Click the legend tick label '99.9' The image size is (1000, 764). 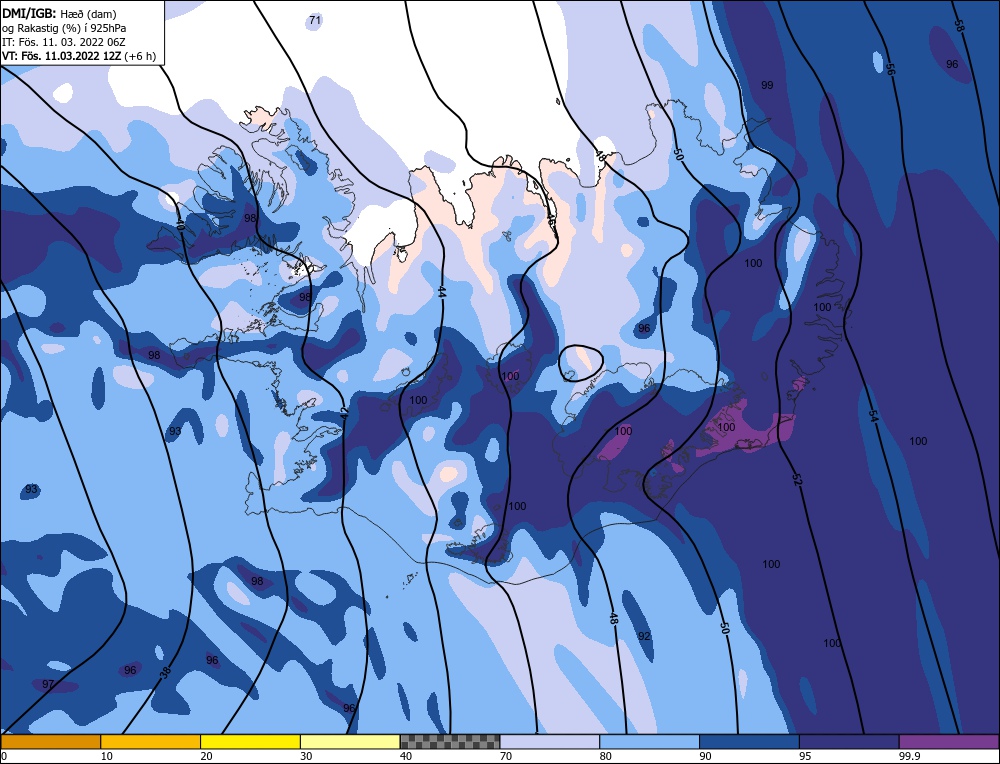click(909, 757)
